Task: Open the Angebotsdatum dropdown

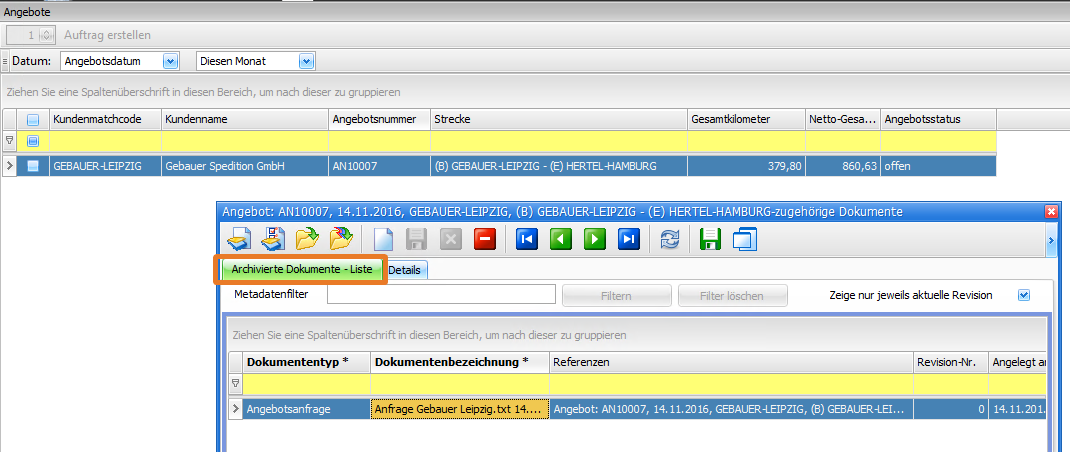Action: pyautogui.click(x=169, y=62)
